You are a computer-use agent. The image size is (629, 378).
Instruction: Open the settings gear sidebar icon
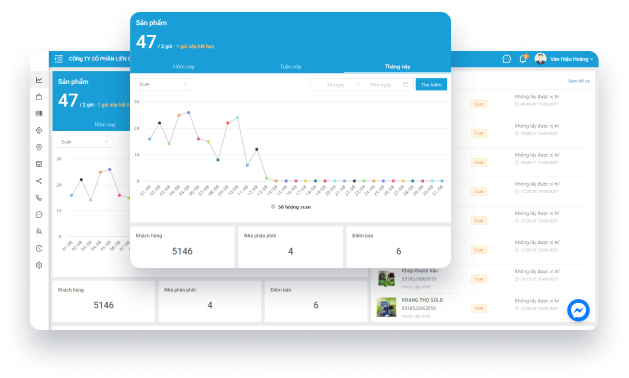39,265
